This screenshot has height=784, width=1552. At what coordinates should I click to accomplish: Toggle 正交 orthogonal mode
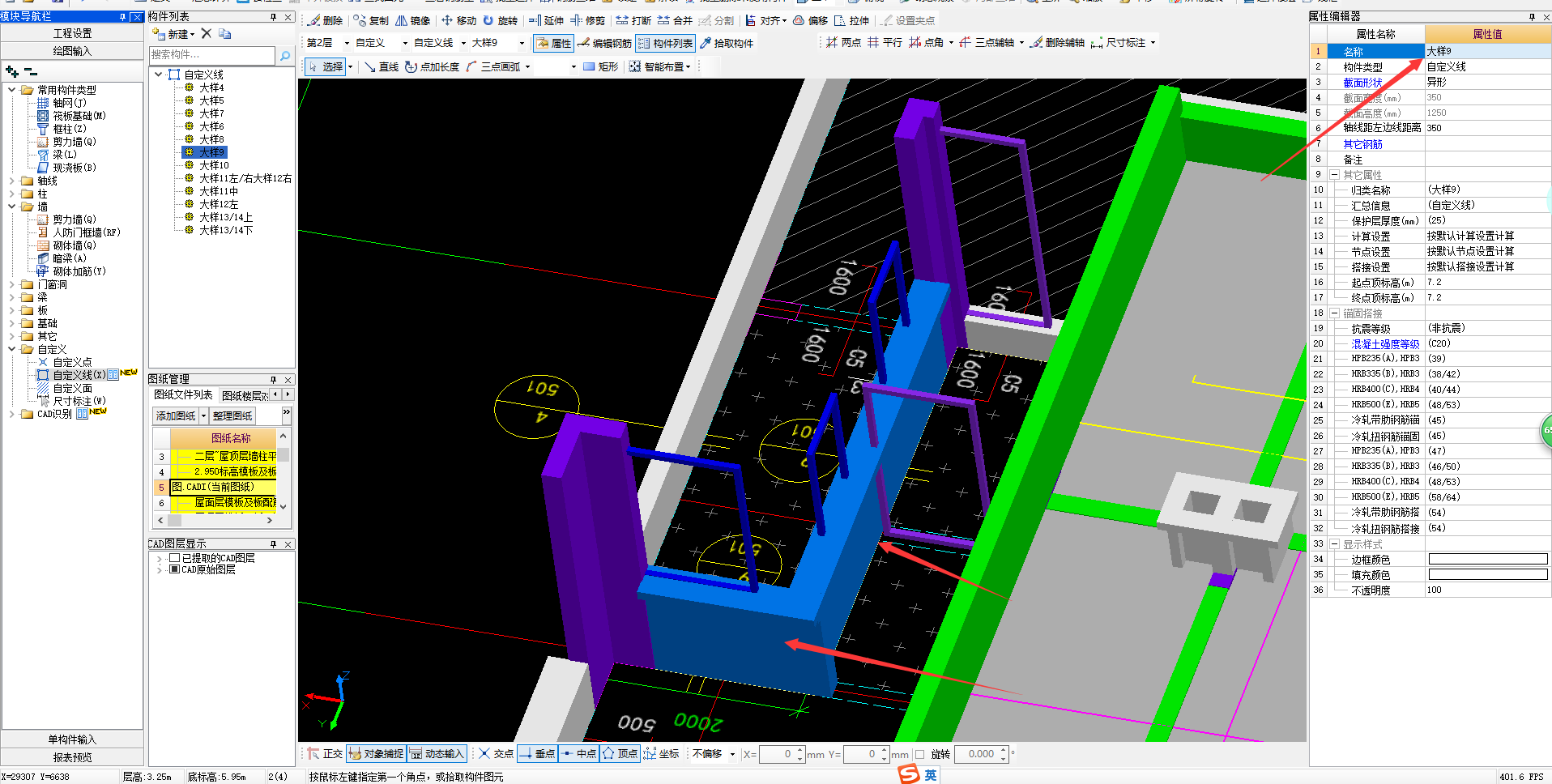tap(325, 753)
